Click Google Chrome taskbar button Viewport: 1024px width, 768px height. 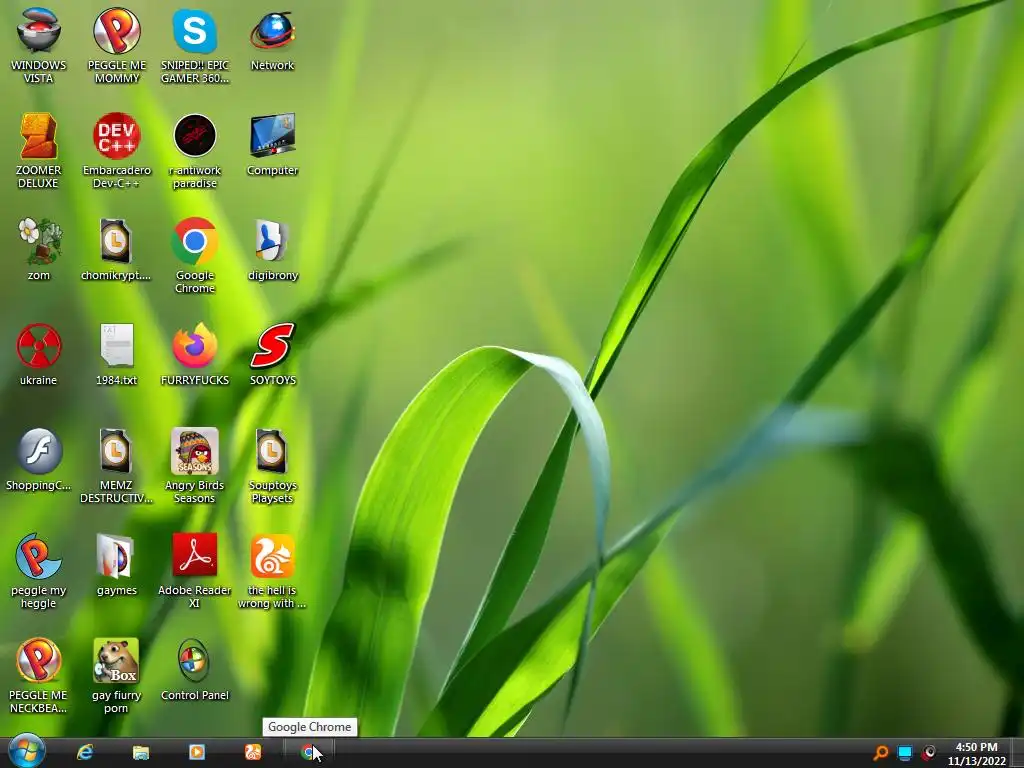coord(309,752)
